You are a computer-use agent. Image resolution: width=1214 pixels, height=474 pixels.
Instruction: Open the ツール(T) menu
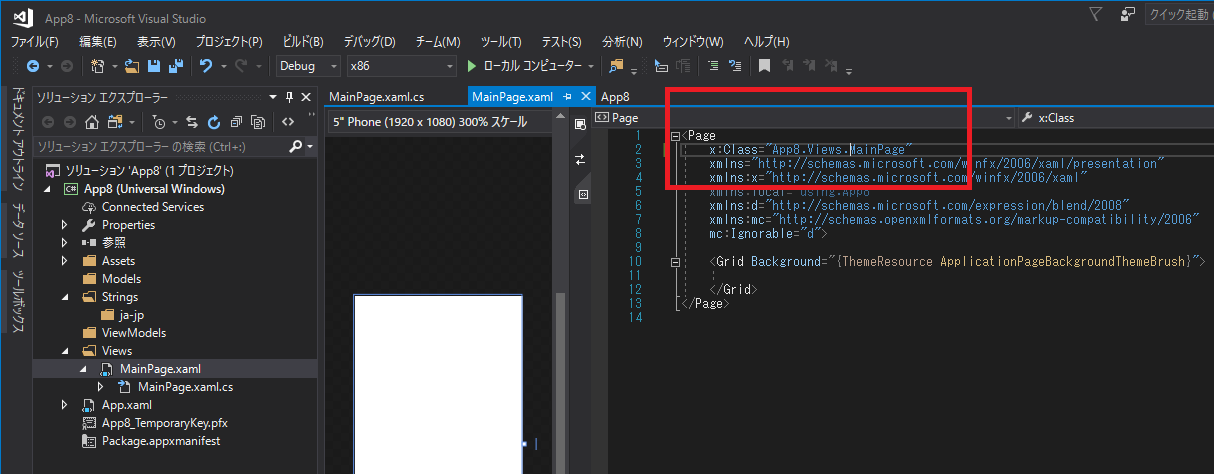(501, 42)
